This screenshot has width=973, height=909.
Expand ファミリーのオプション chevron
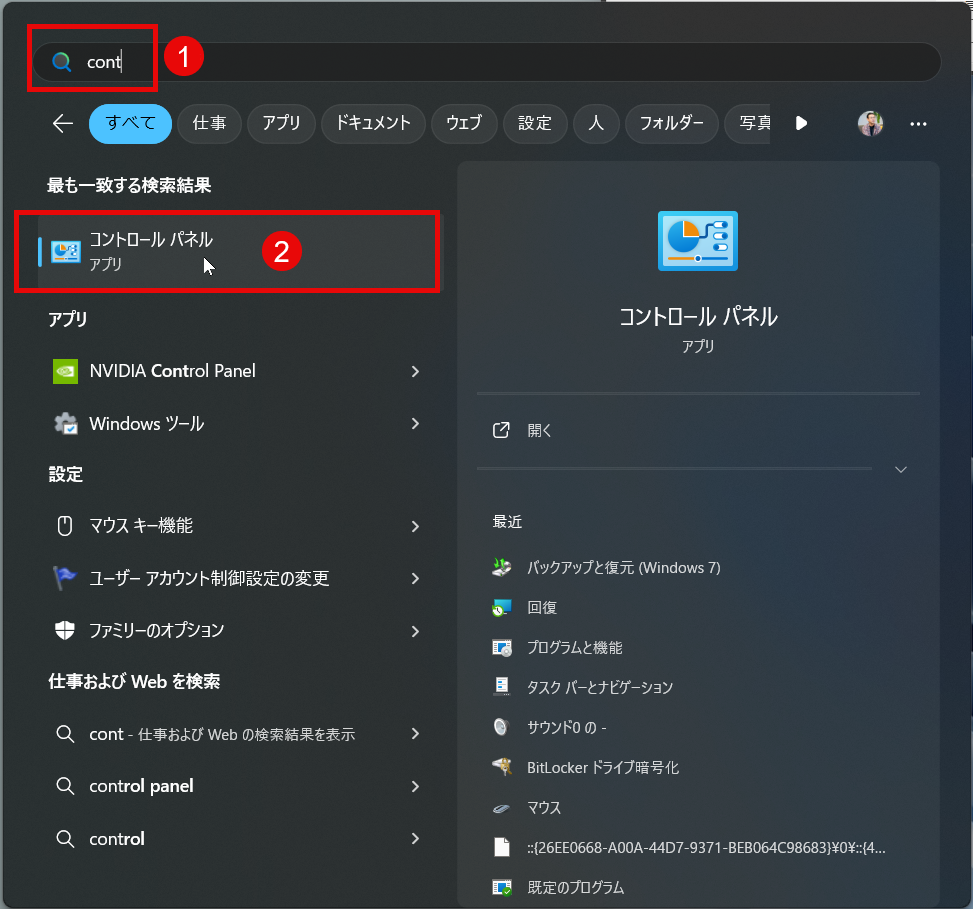415,631
